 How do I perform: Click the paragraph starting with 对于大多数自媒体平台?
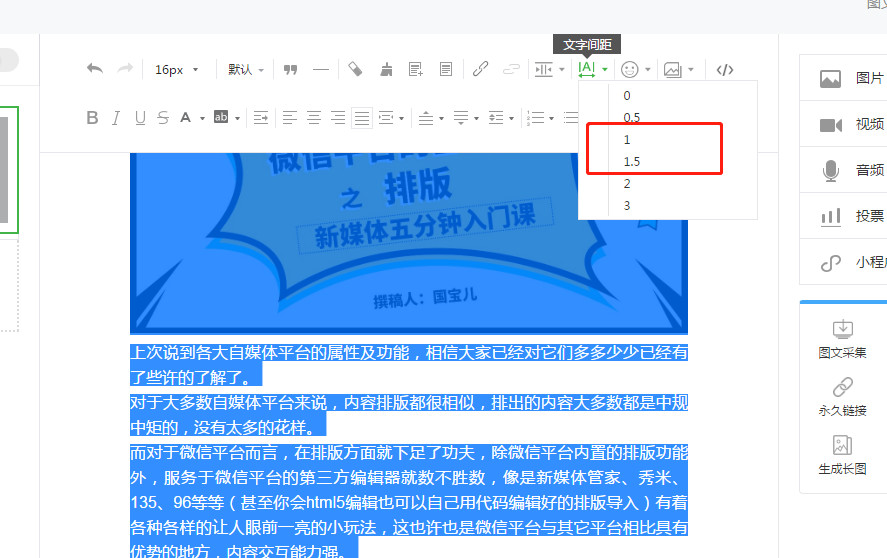(409, 415)
